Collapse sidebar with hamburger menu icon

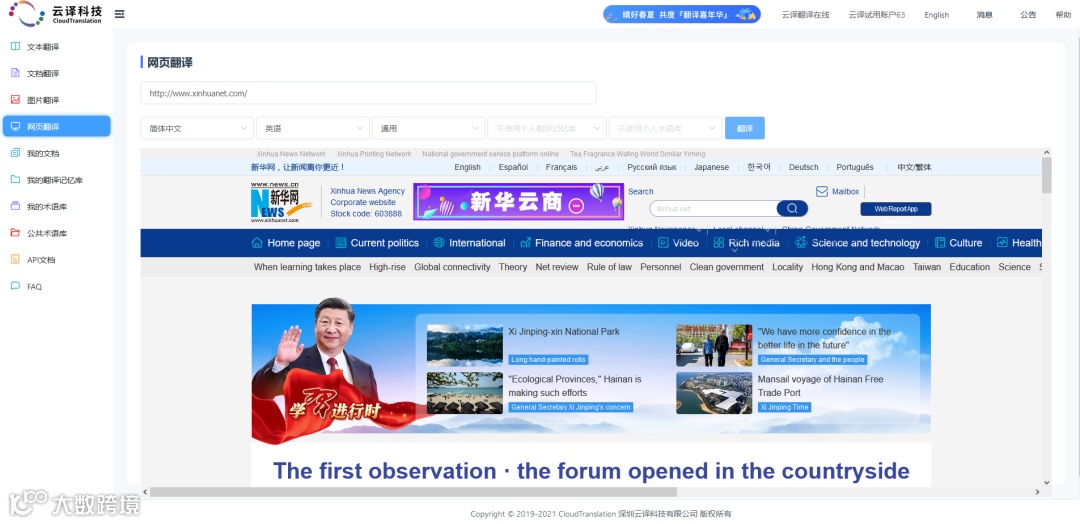pyautogui.click(x=120, y=14)
